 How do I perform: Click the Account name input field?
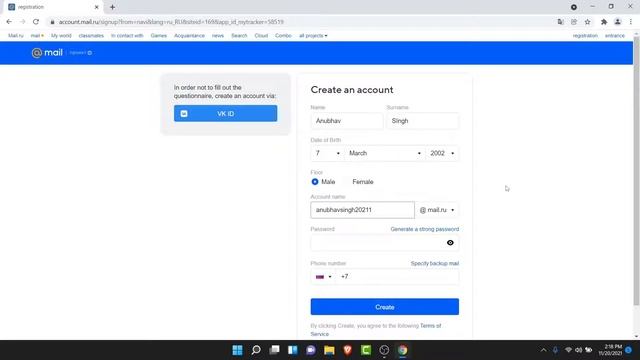click(362, 210)
